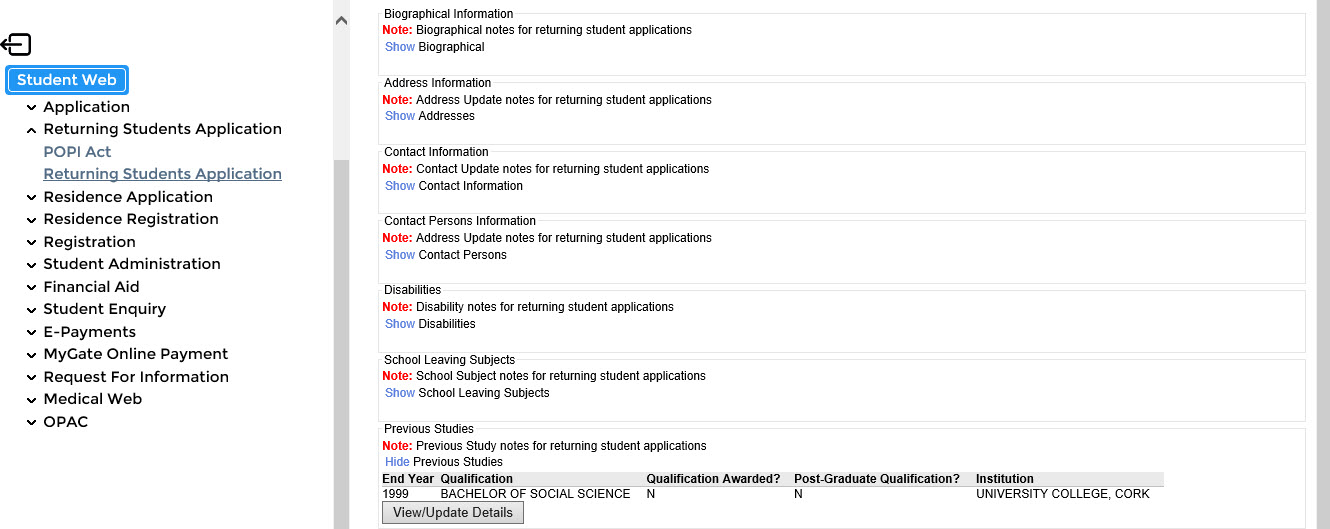Show the Addresses section

(400, 116)
